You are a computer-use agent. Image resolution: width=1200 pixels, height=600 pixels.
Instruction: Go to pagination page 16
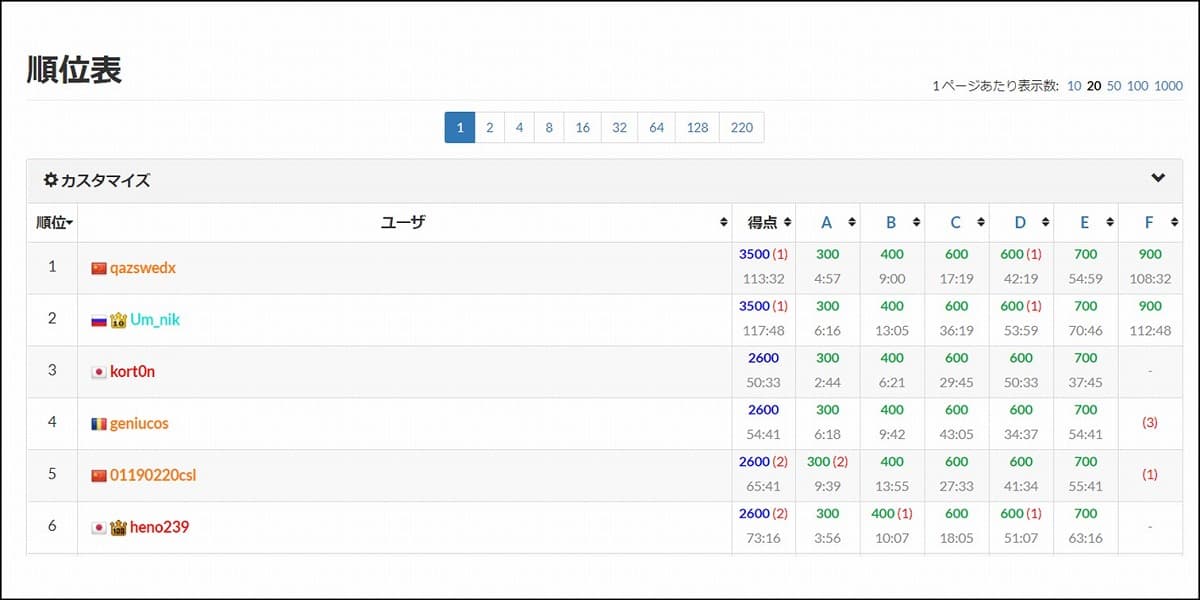pos(583,127)
